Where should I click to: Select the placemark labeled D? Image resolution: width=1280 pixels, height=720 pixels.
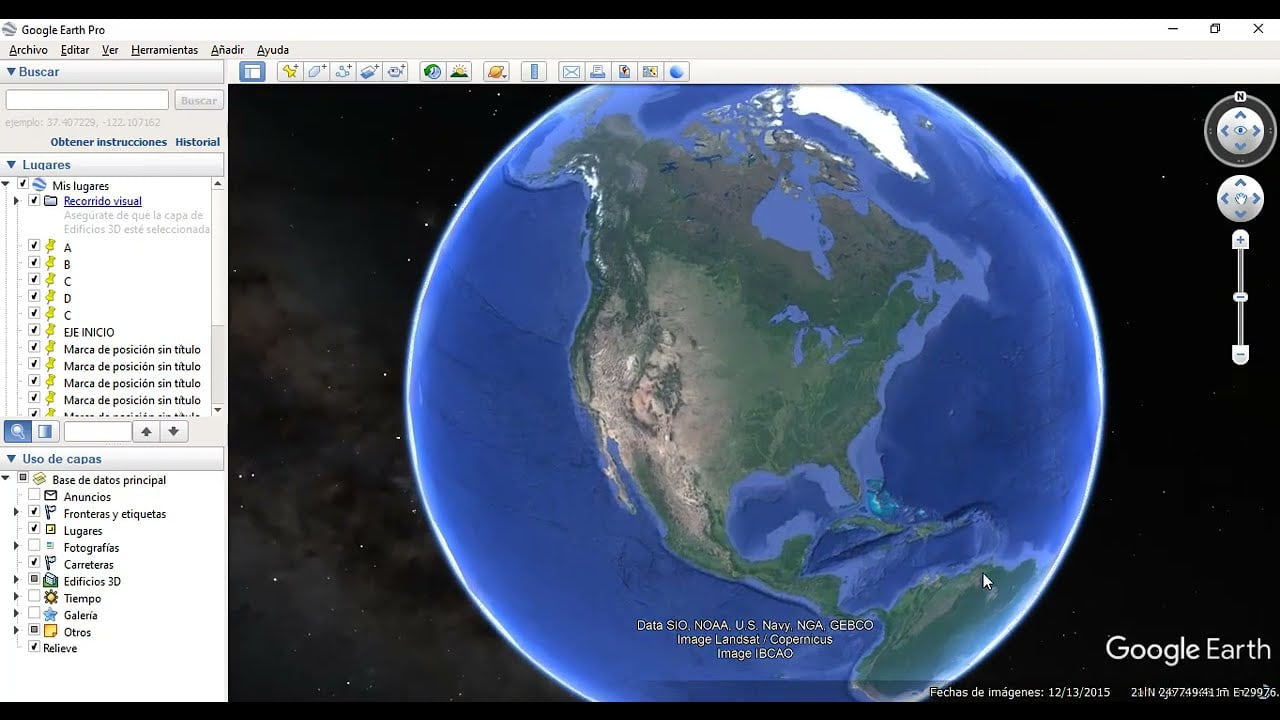(x=67, y=298)
